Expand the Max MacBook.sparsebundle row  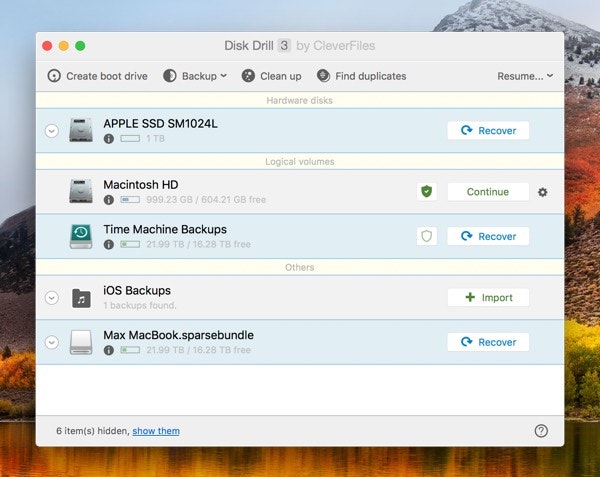point(52,342)
